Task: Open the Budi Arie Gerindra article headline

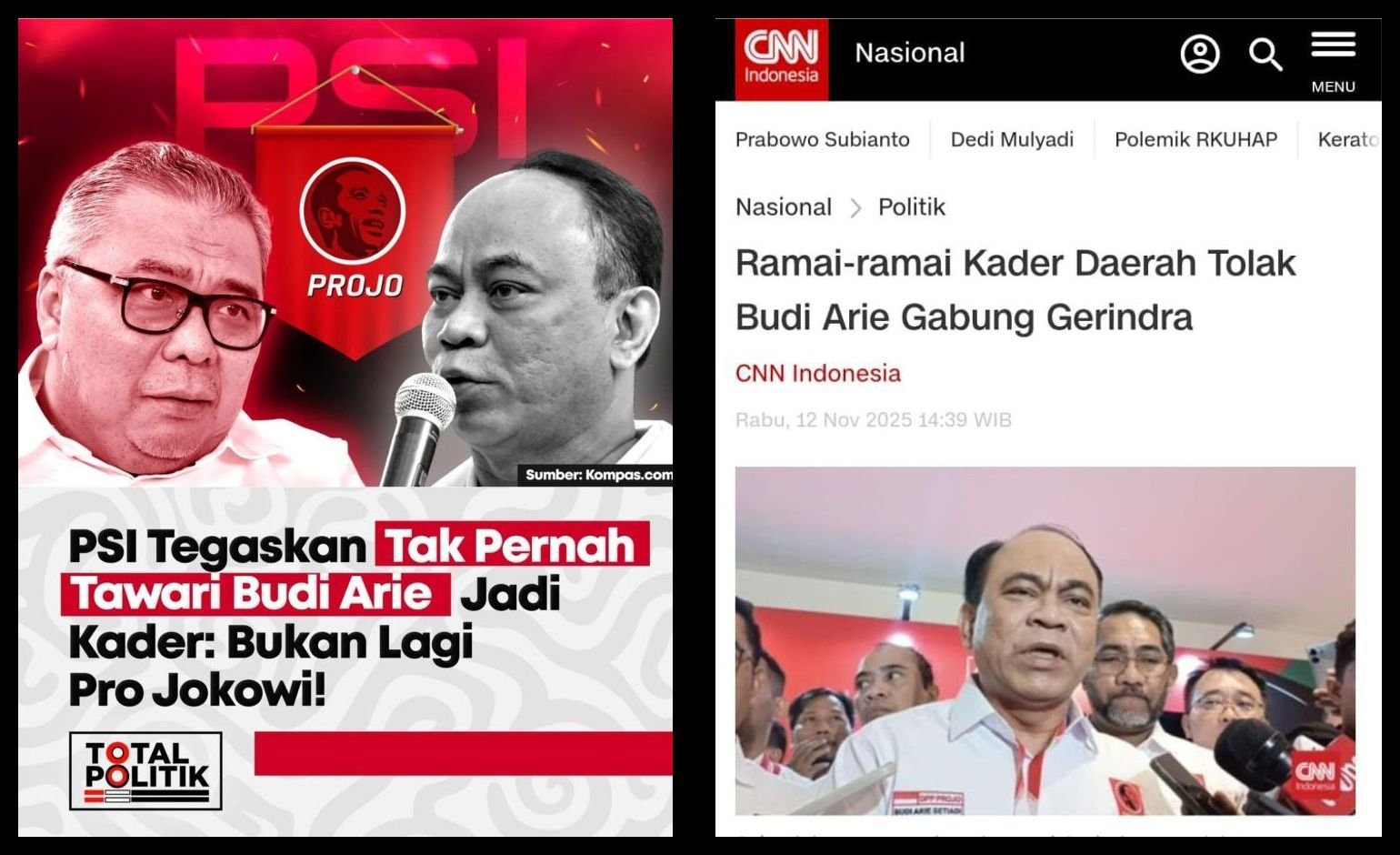Action: (x=1015, y=290)
